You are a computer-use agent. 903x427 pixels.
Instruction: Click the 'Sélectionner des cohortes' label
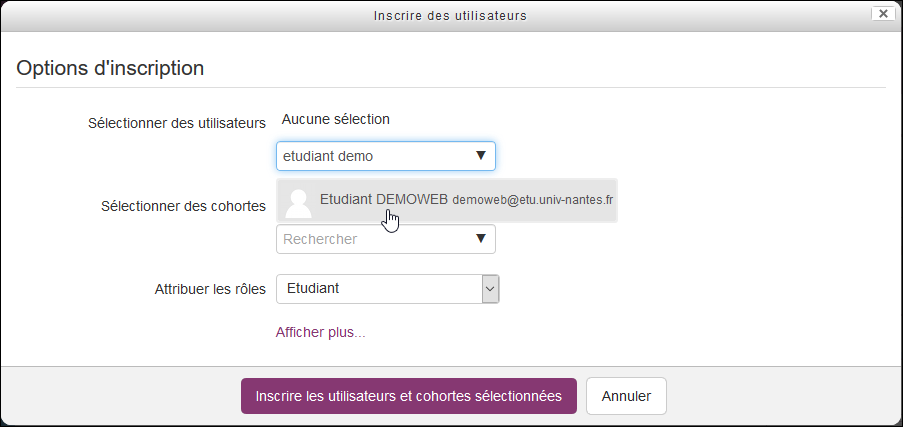pyautogui.click(x=183, y=206)
